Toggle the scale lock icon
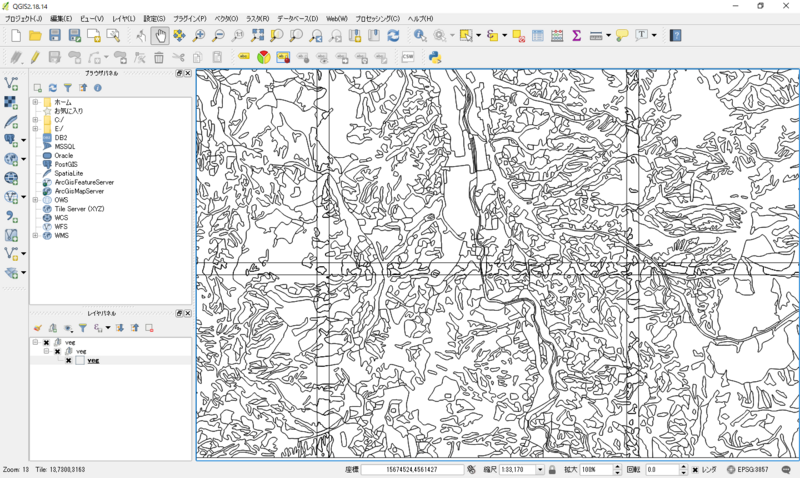 pos(552,469)
